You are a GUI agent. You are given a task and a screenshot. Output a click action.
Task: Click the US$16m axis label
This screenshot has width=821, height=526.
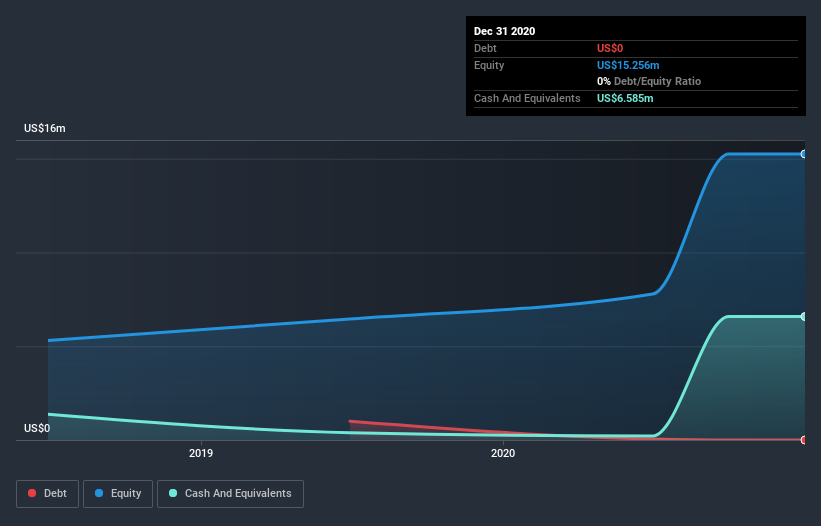[45, 128]
